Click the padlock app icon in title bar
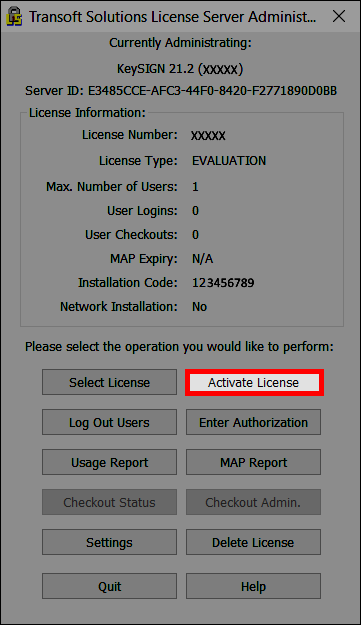The image size is (361, 625). pyautogui.click(x=14, y=16)
